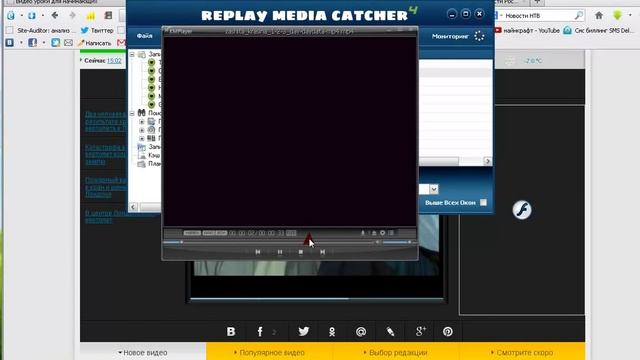Click the Facebook icon in the browser toolbar
The height and width of the screenshot is (360, 640).
pos(33,42)
